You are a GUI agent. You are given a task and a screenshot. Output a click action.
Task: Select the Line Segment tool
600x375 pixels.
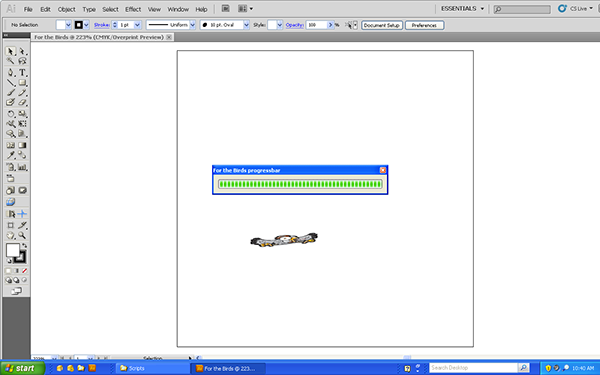pyautogui.click(x=10, y=83)
